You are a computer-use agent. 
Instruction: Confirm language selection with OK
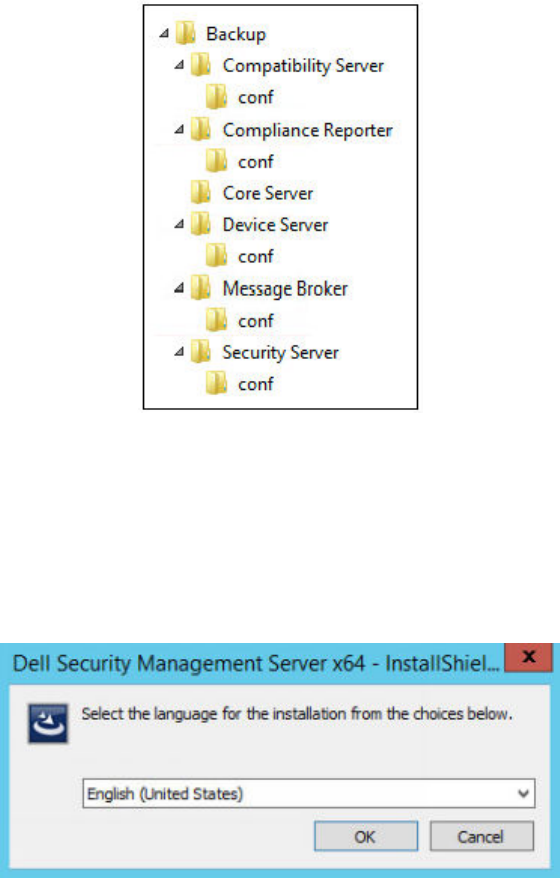(x=366, y=837)
